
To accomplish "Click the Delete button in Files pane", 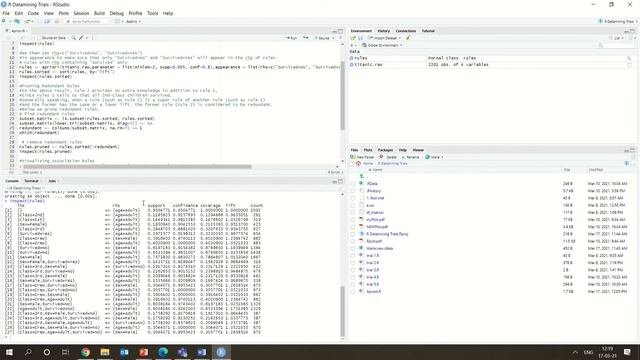I will [389, 157].
